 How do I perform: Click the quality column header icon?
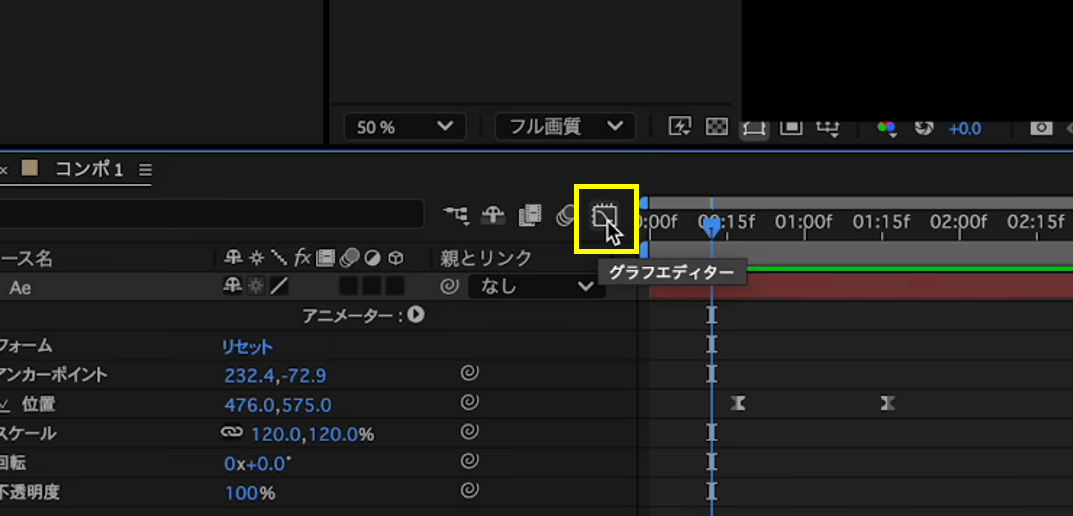click(x=279, y=257)
